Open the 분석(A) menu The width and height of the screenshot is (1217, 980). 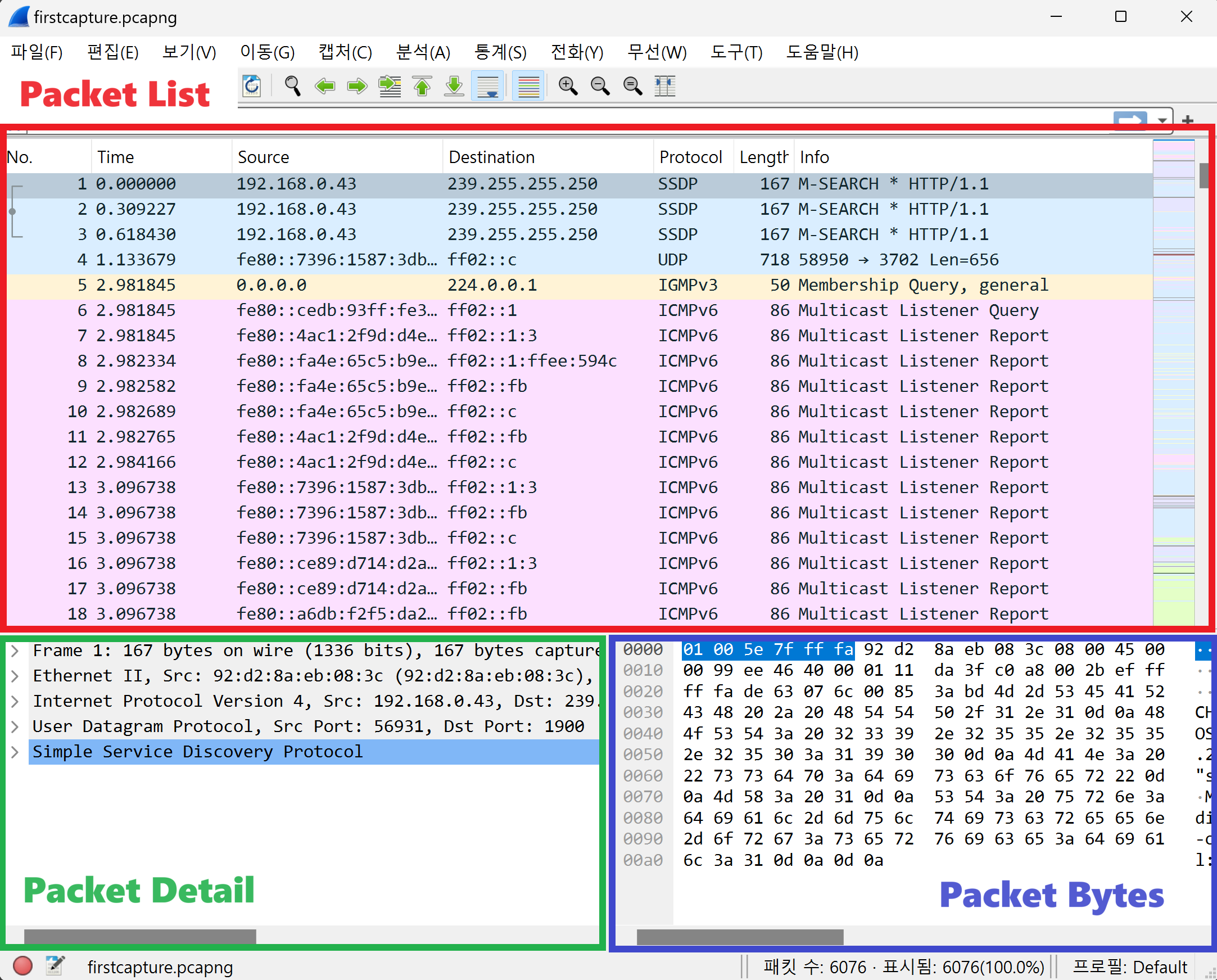[x=423, y=52]
